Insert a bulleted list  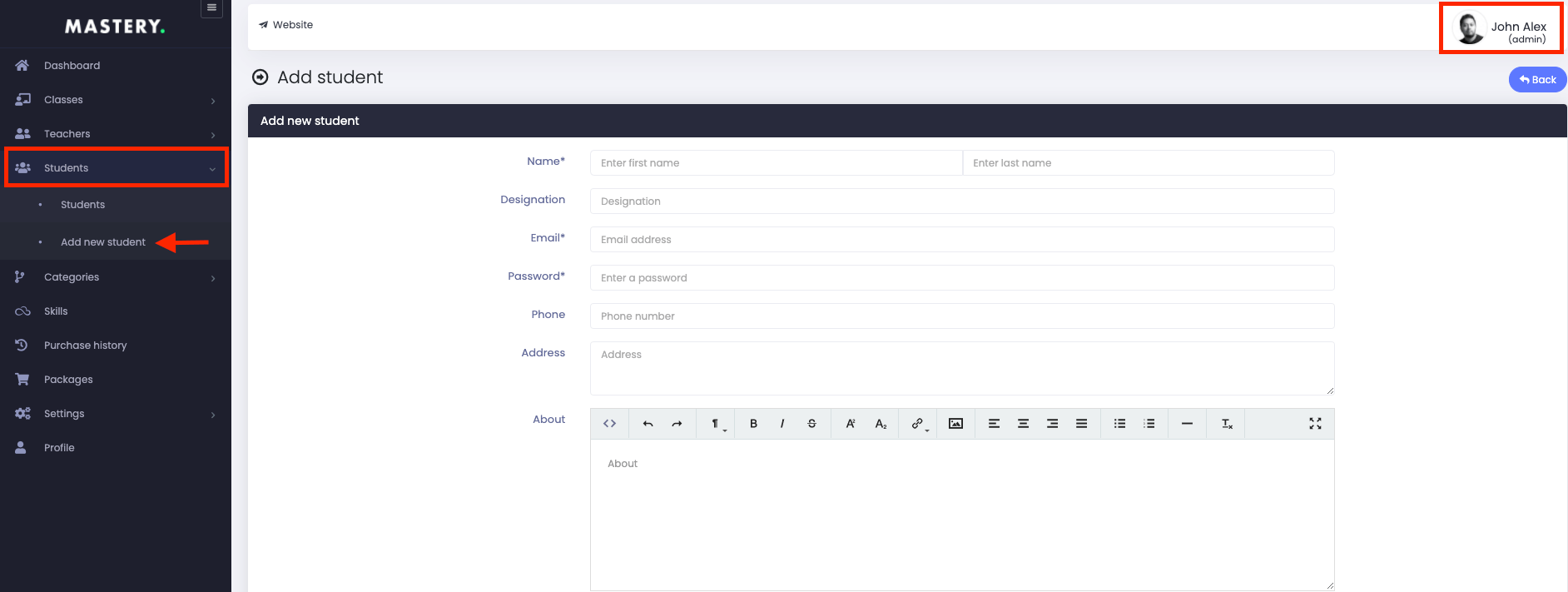pyautogui.click(x=1119, y=424)
